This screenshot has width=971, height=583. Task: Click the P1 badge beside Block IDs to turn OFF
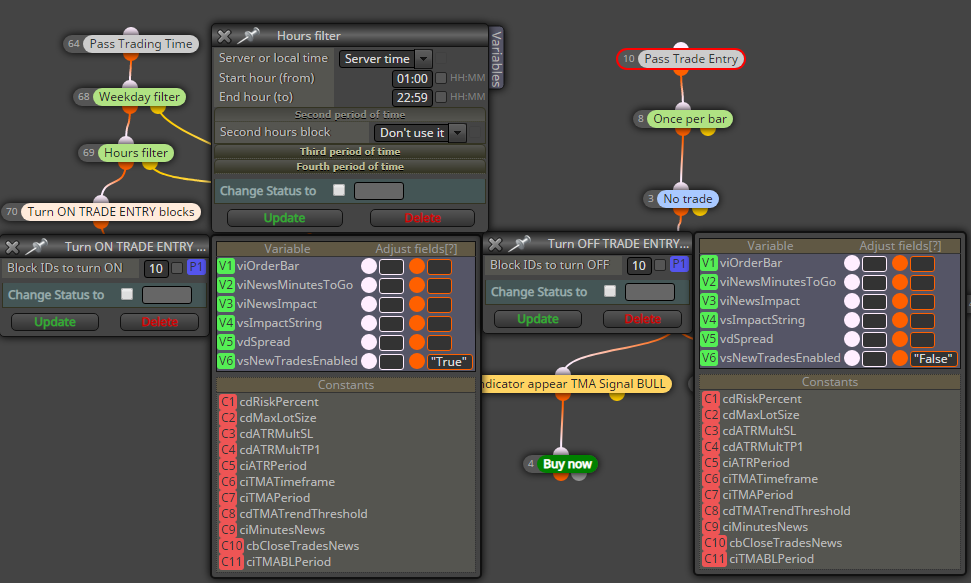pyautogui.click(x=679, y=265)
